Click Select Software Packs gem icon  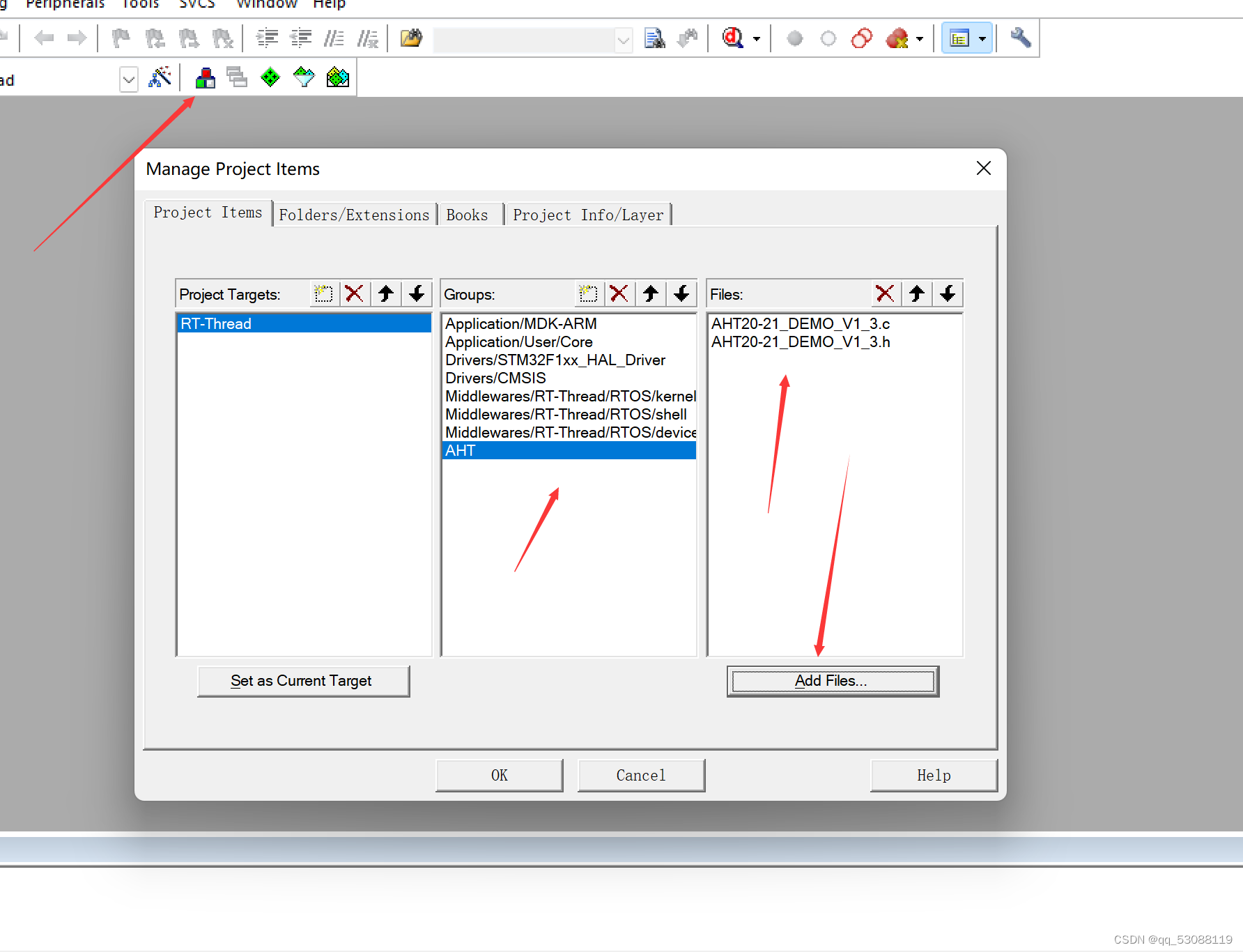pos(304,77)
